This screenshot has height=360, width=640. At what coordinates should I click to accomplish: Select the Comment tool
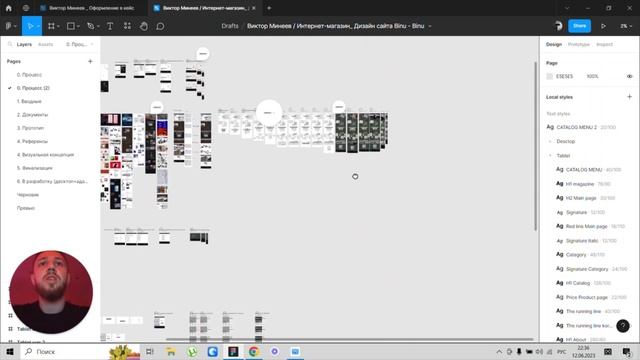[x=160, y=26]
